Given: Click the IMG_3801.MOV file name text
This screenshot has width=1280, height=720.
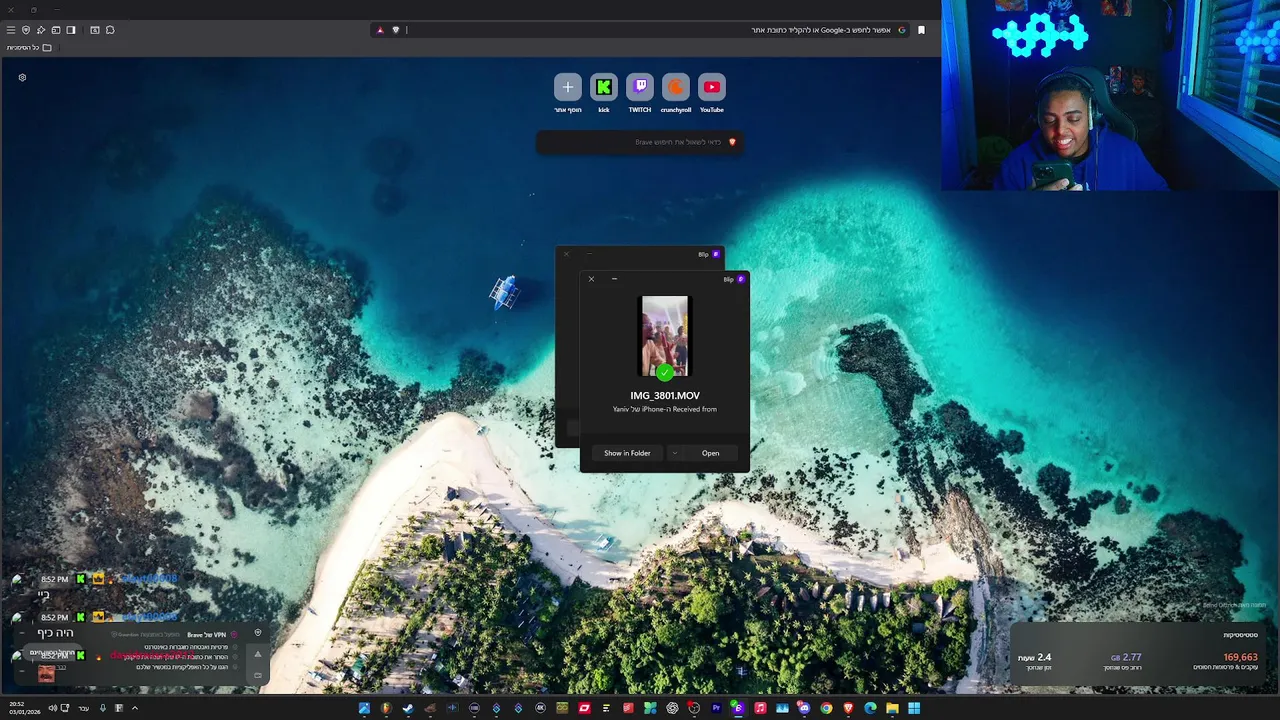Looking at the screenshot, I should point(665,396).
